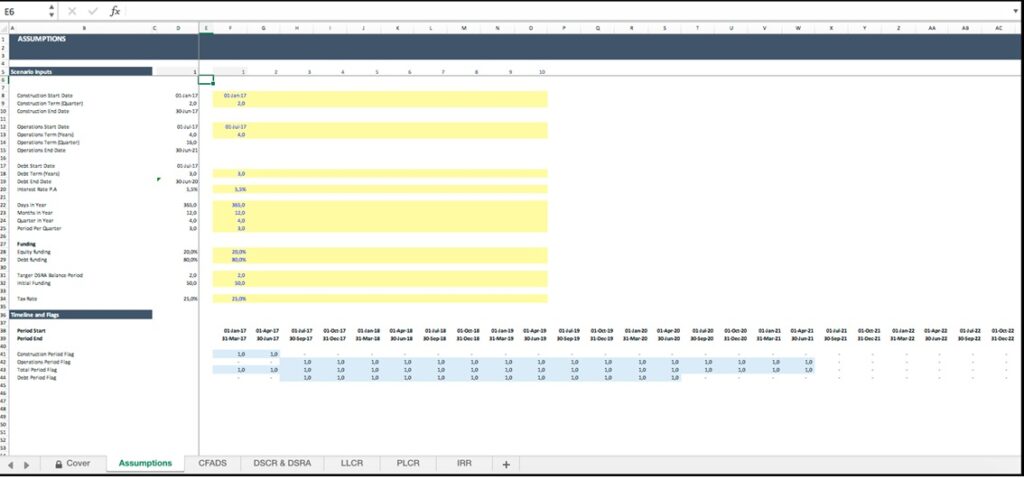Switch to the CFADS sheet tab
Screen dimensions: 1024x479
(212, 464)
